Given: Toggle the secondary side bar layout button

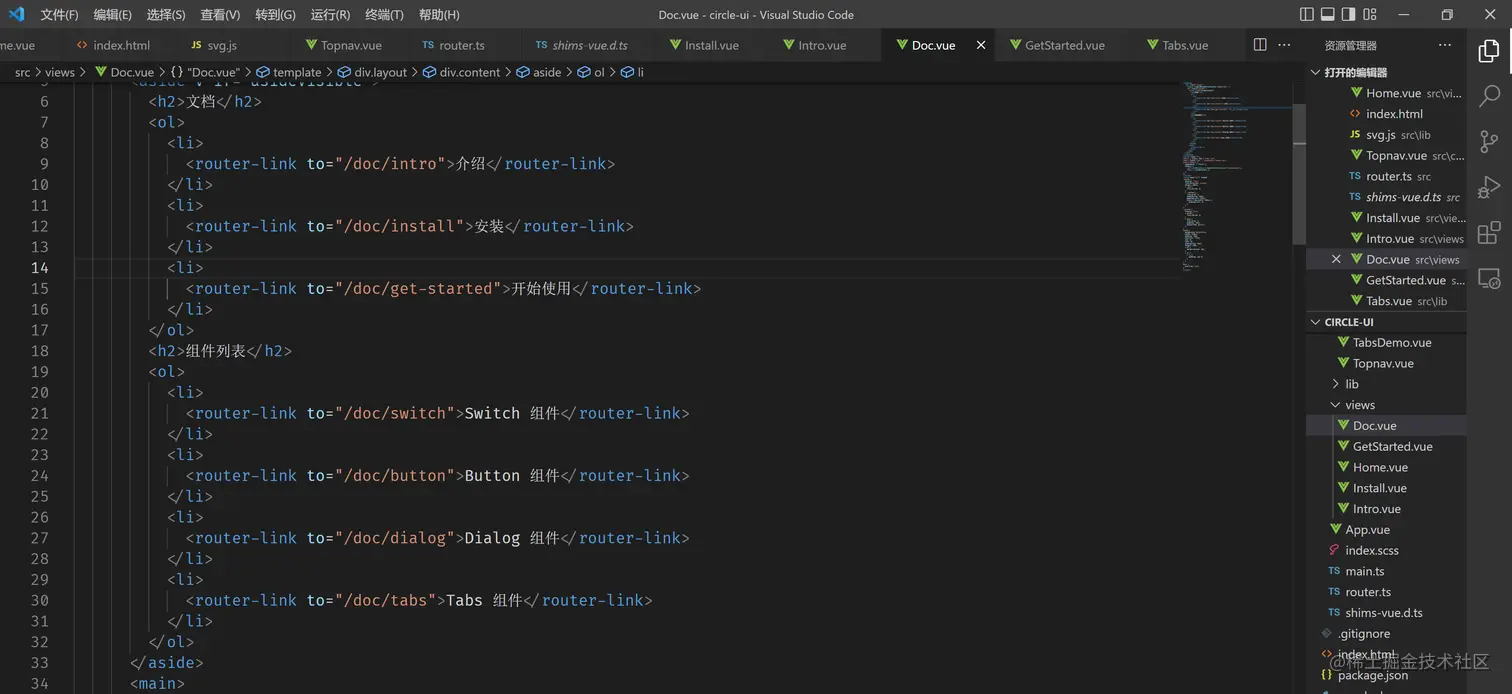Looking at the screenshot, I should [x=1349, y=14].
